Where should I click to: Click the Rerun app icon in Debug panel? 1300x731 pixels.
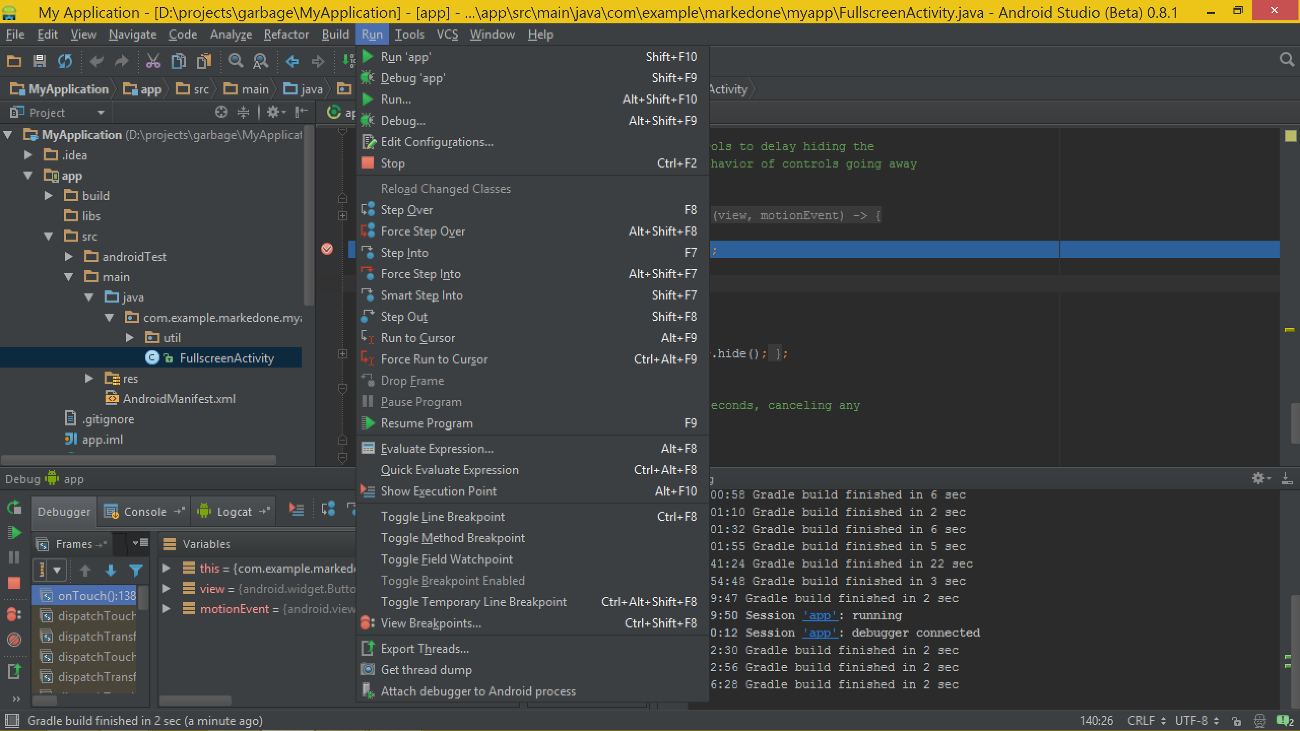point(14,508)
